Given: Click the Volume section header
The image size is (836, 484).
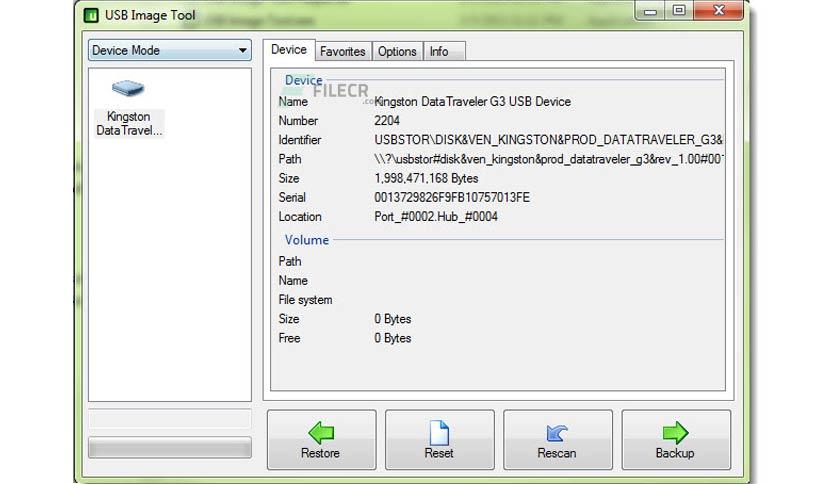Looking at the screenshot, I should [x=307, y=240].
